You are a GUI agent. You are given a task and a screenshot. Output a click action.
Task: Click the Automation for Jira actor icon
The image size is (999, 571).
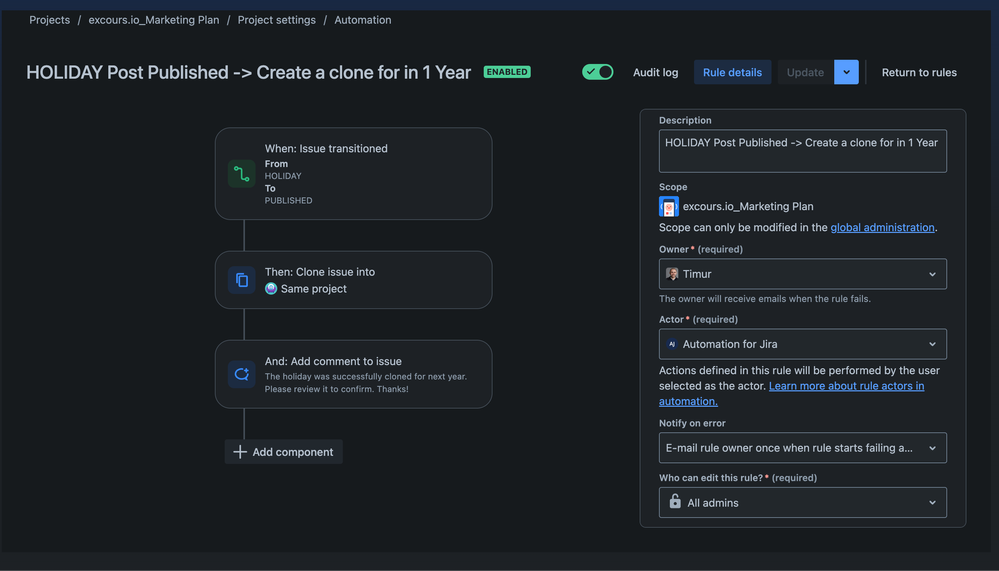click(x=672, y=344)
